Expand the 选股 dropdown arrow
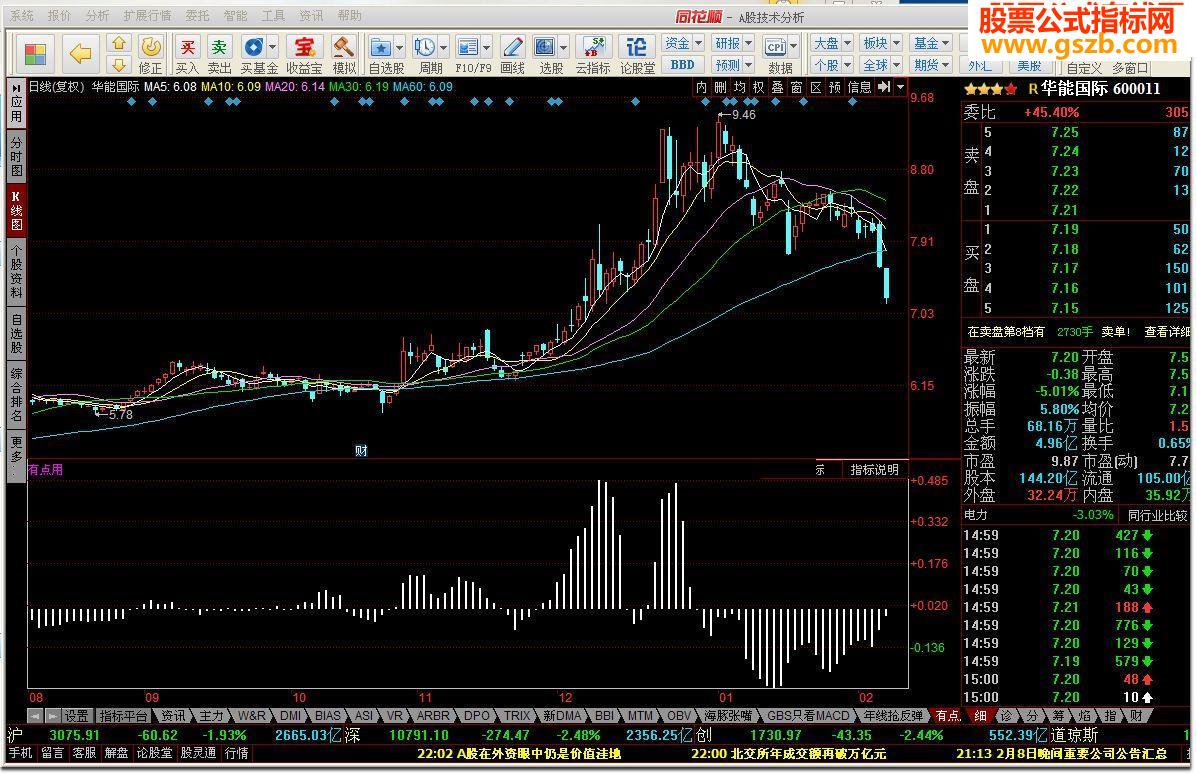 tap(564, 47)
